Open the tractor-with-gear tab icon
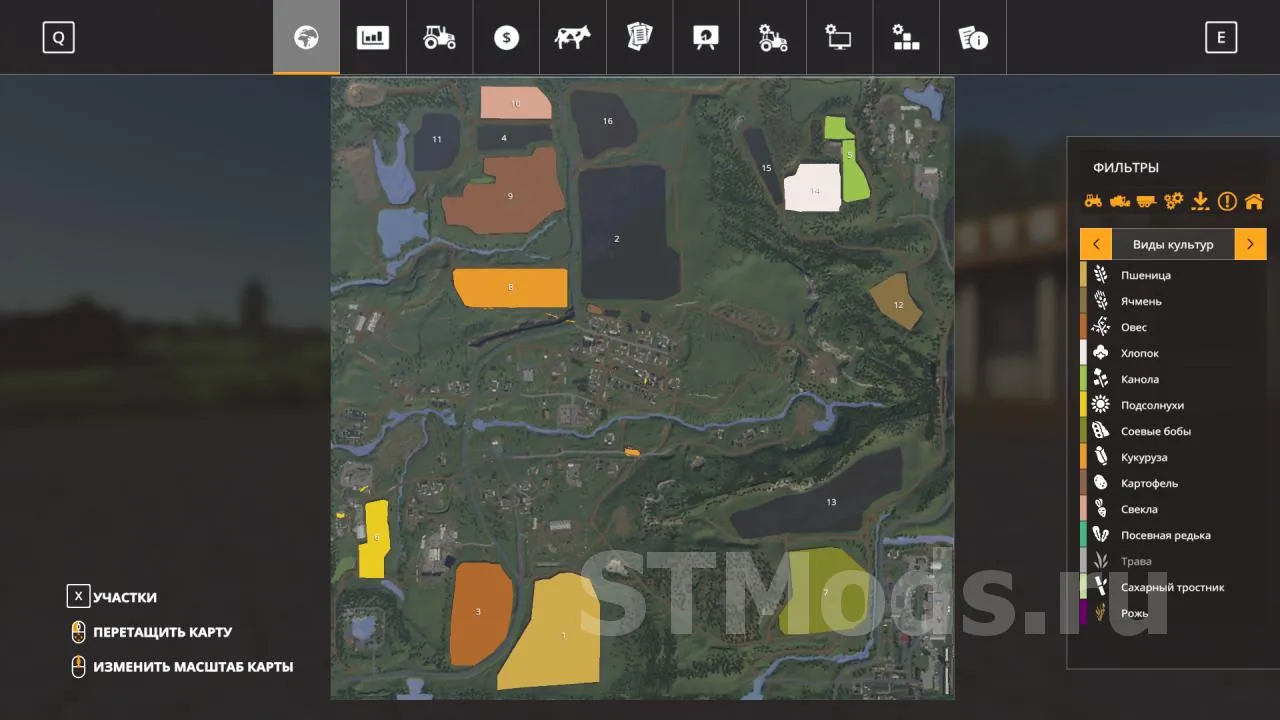The image size is (1280, 720). coord(773,38)
